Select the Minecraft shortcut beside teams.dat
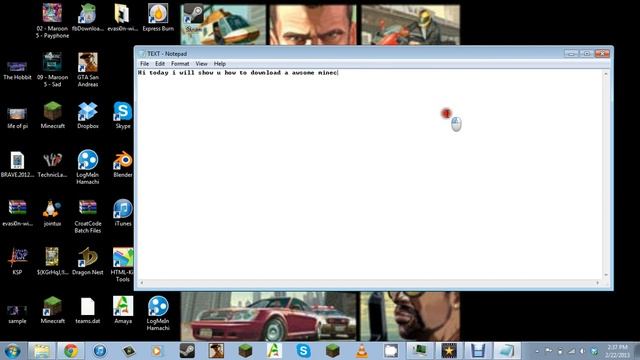This screenshot has width=640, height=360. click(x=52, y=311)
